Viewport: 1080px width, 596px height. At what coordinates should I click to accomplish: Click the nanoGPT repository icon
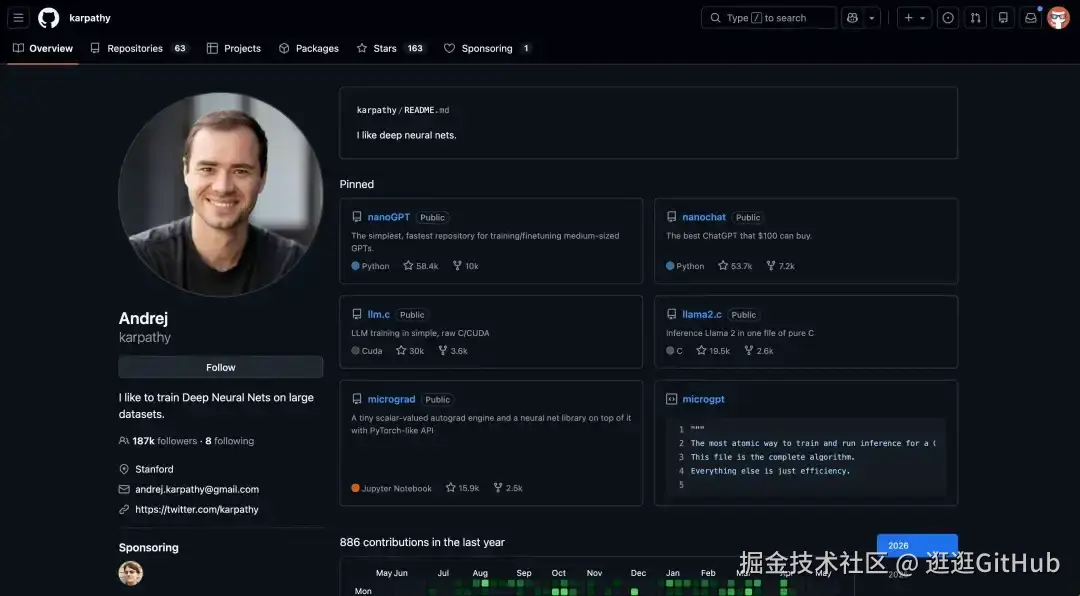(357, 217)
